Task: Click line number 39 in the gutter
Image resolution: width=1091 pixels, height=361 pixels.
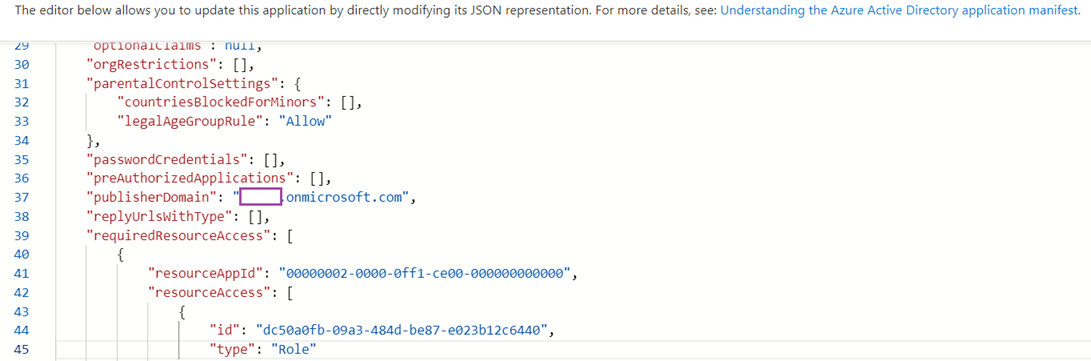Action: [22, 234]
